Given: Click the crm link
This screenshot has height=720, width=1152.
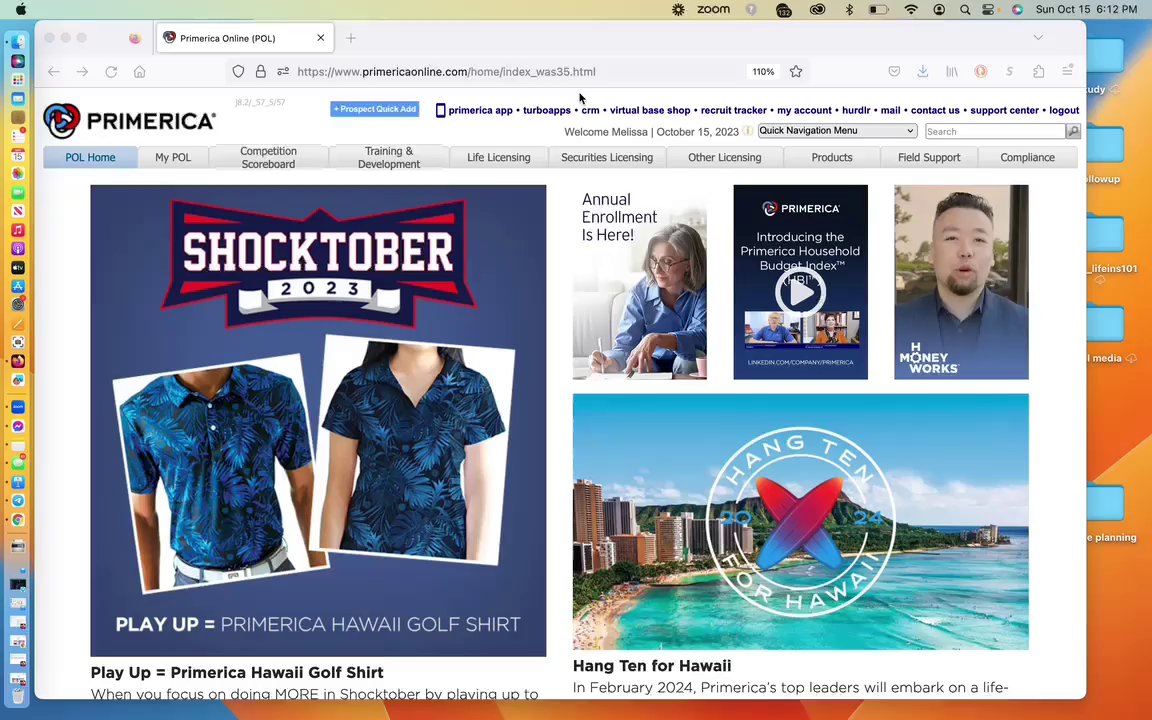Looking at the screenshot, I should 590,110.
